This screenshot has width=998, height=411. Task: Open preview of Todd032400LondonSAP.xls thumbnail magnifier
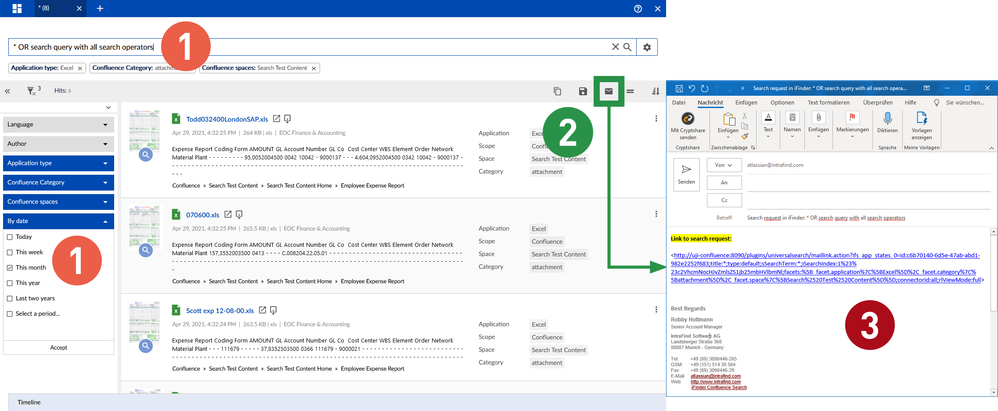point(146,155)
